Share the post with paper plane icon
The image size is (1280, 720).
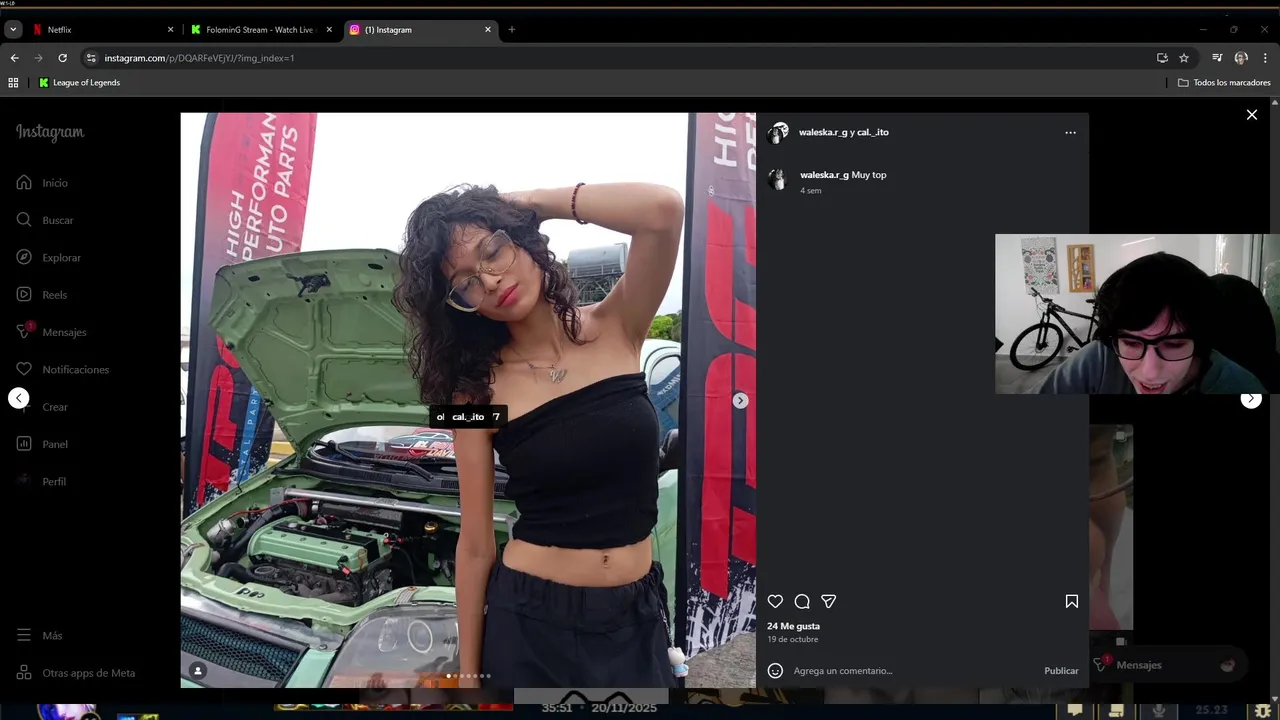tap(828, 601)
